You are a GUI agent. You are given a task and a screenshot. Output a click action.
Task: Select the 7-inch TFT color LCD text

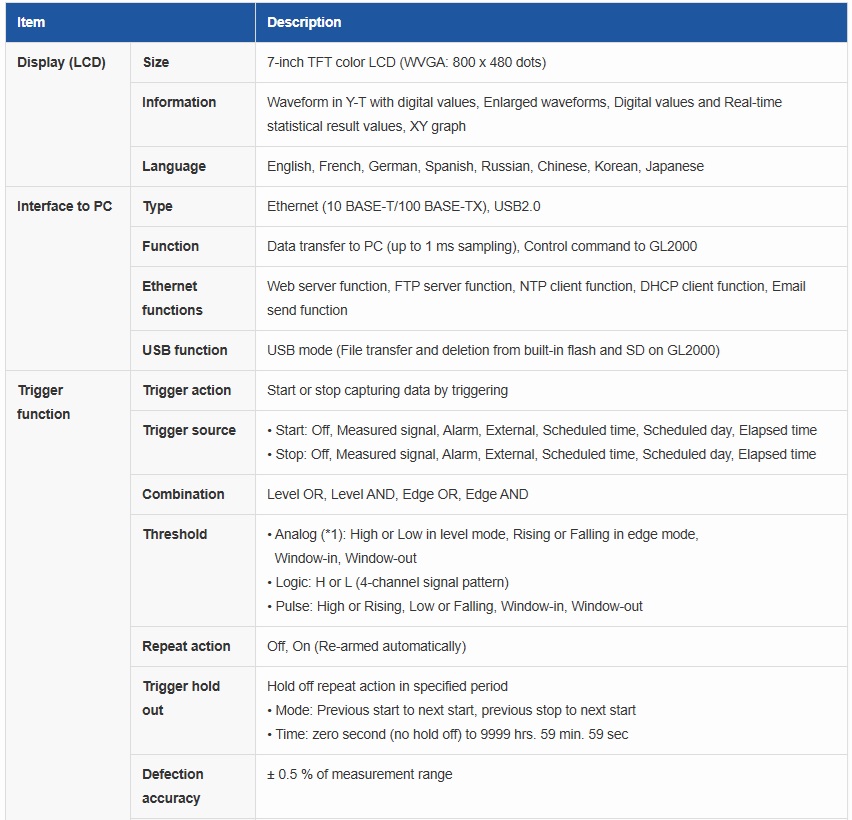click(406, 62)
